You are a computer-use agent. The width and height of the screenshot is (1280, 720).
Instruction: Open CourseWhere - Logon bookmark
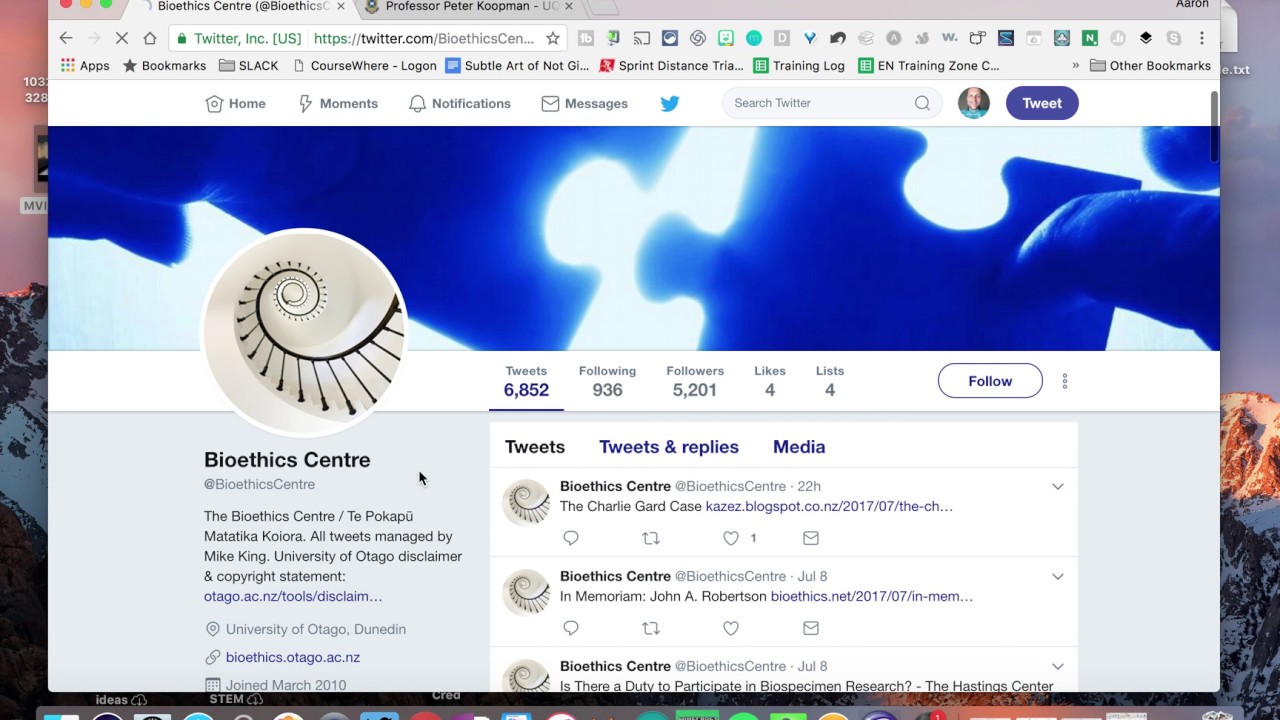point(365,66)
